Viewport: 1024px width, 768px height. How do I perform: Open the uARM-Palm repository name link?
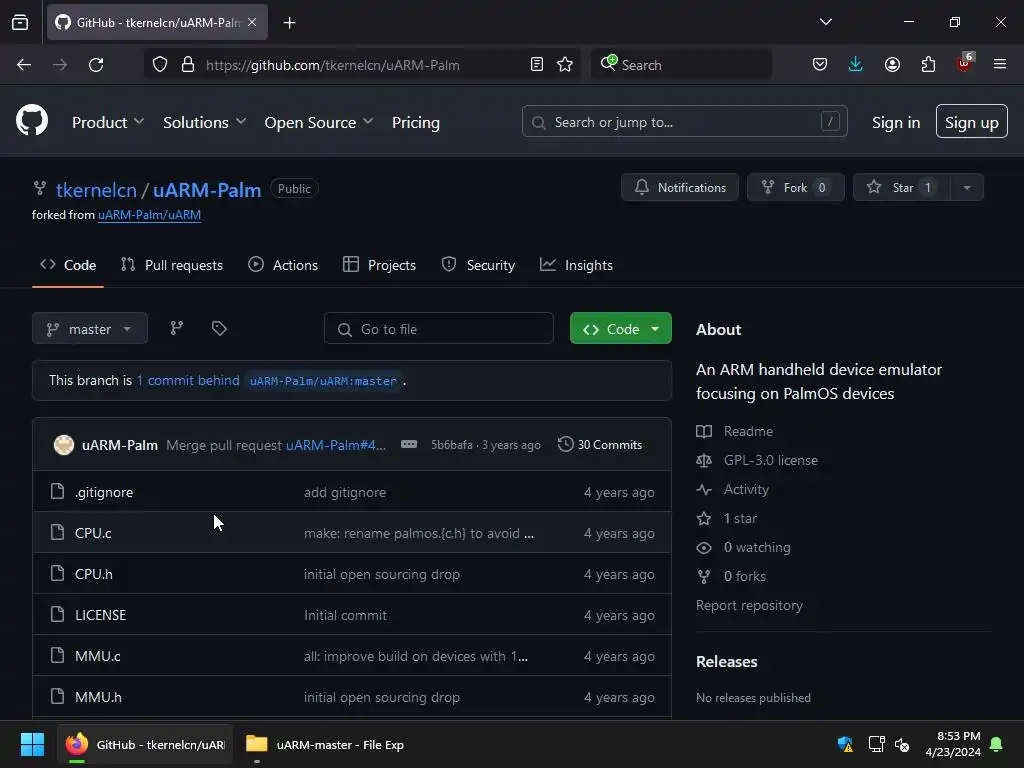tap(207, 190)
